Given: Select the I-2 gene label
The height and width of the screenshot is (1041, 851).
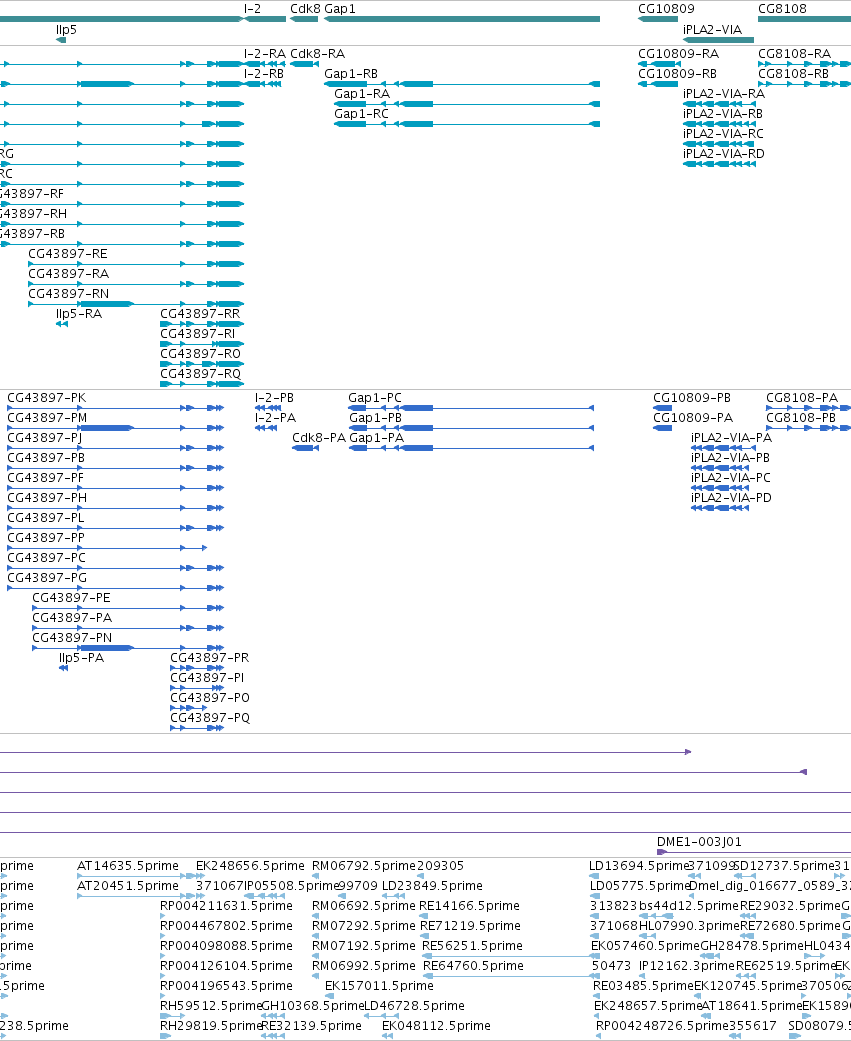Looking at the screenshot, I should pyautogui.click(x=252, y=9).
